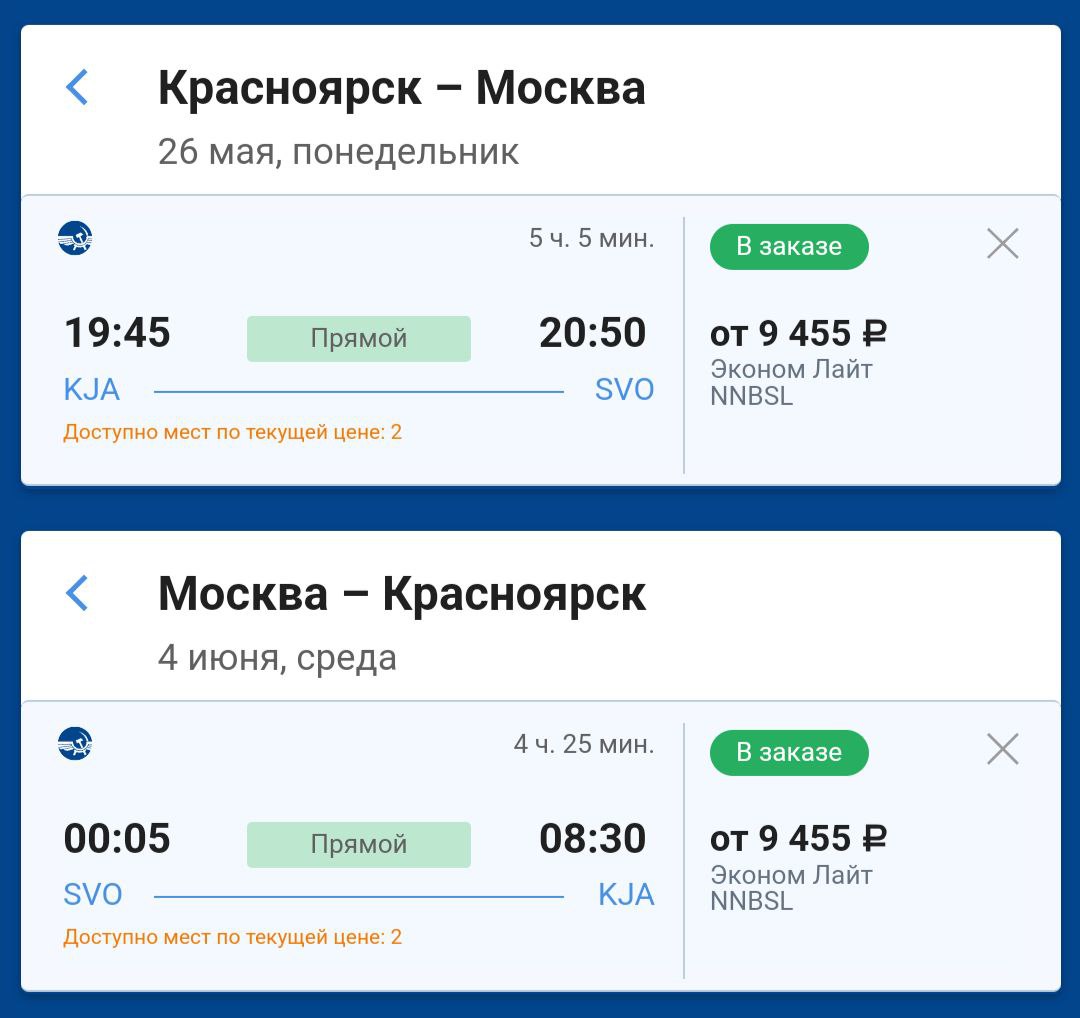Open the Москва – Красноярск route title
The width and height of the screenshot is (1080, 1018).
click(402, 594)
